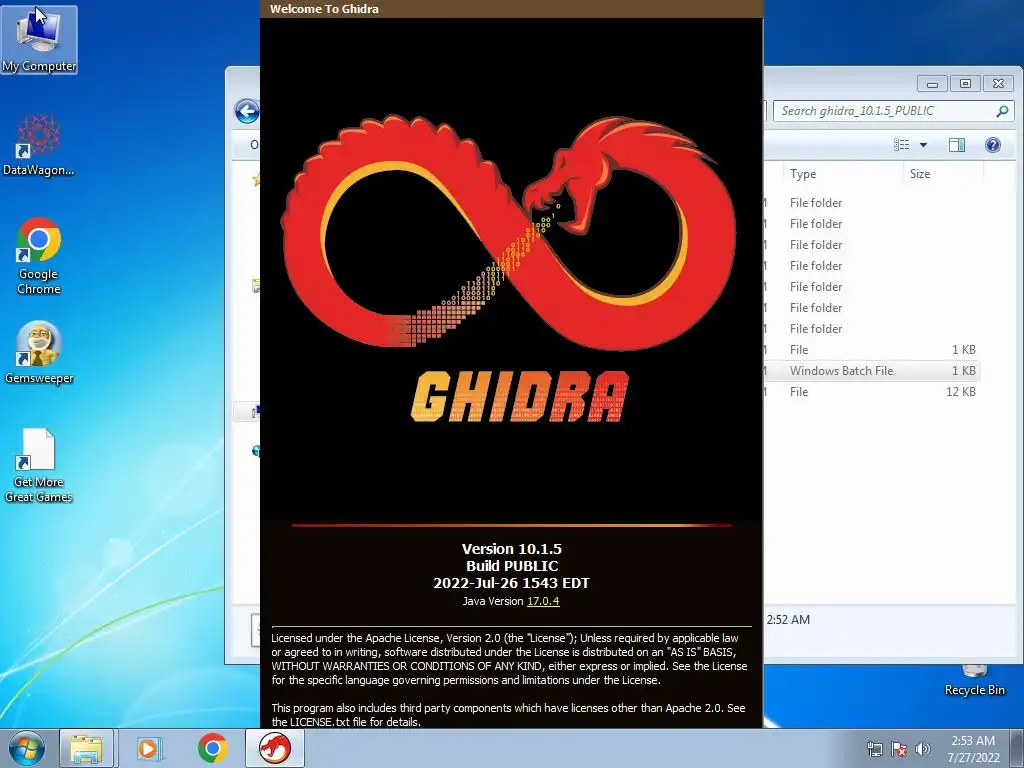
Task: Open the Gemsweeper desktop shortcut
Action: [39, 353]
